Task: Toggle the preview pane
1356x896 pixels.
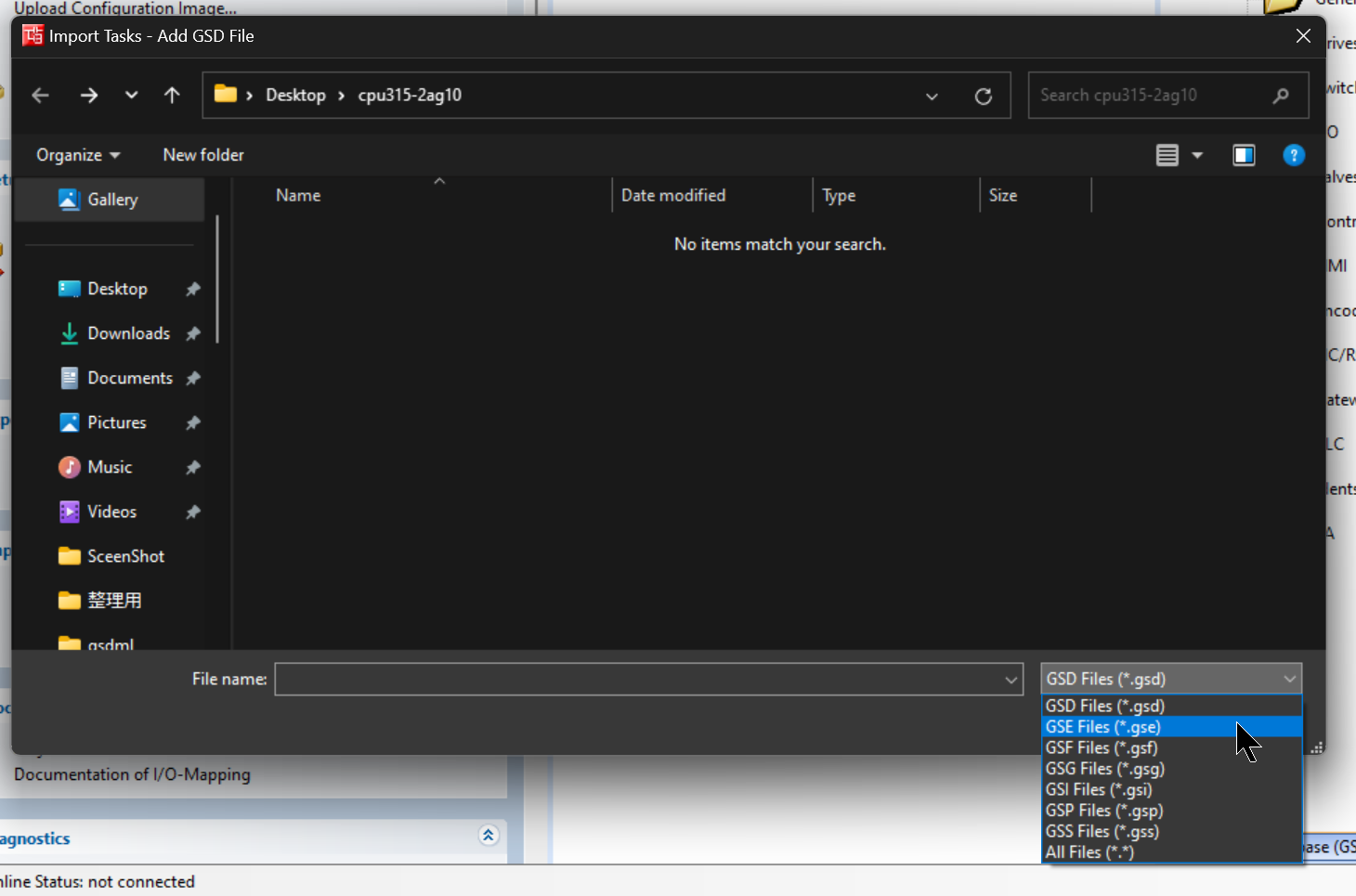Action: click(1244, 155)
